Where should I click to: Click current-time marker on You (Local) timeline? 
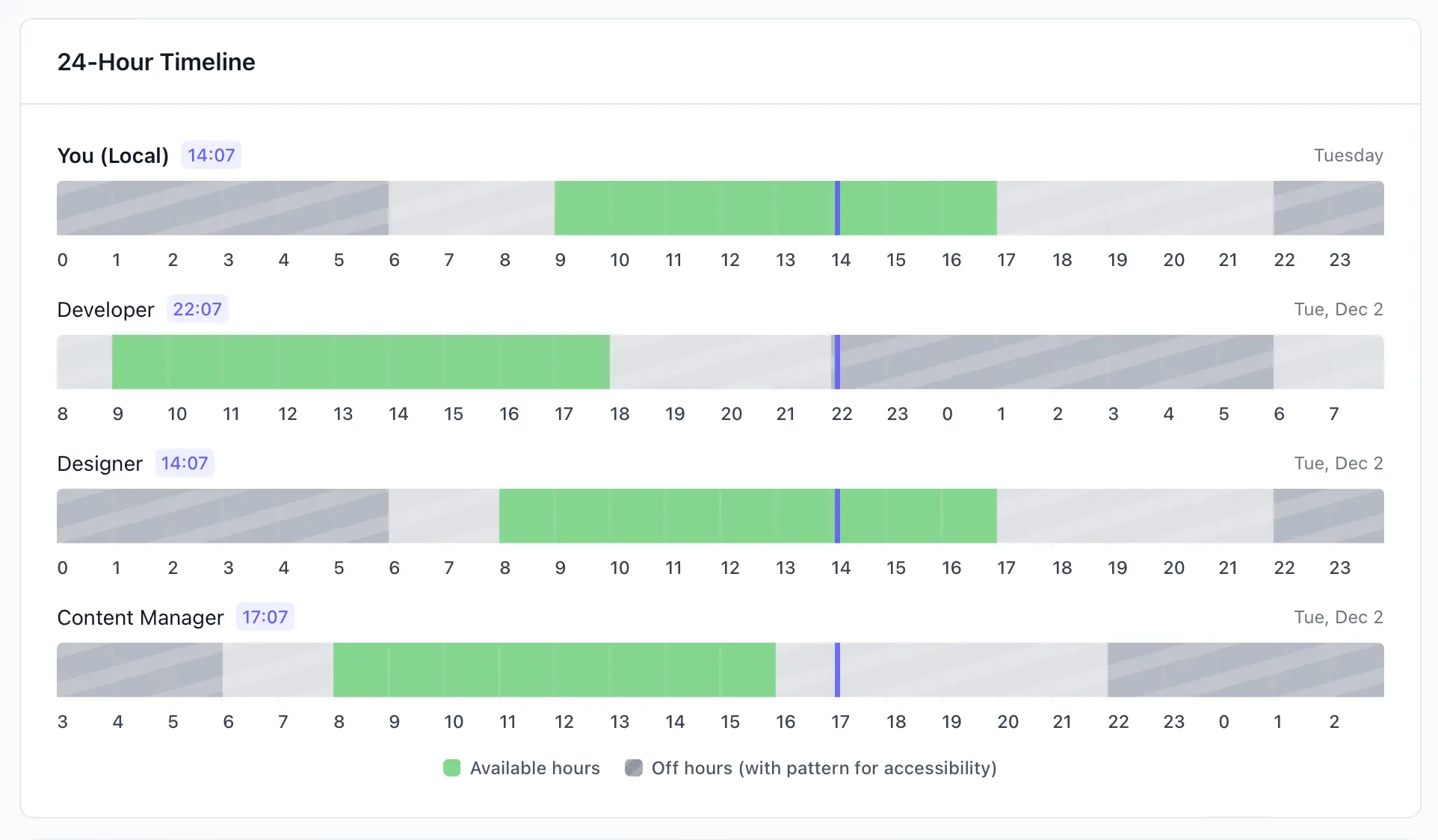(837, 208)
